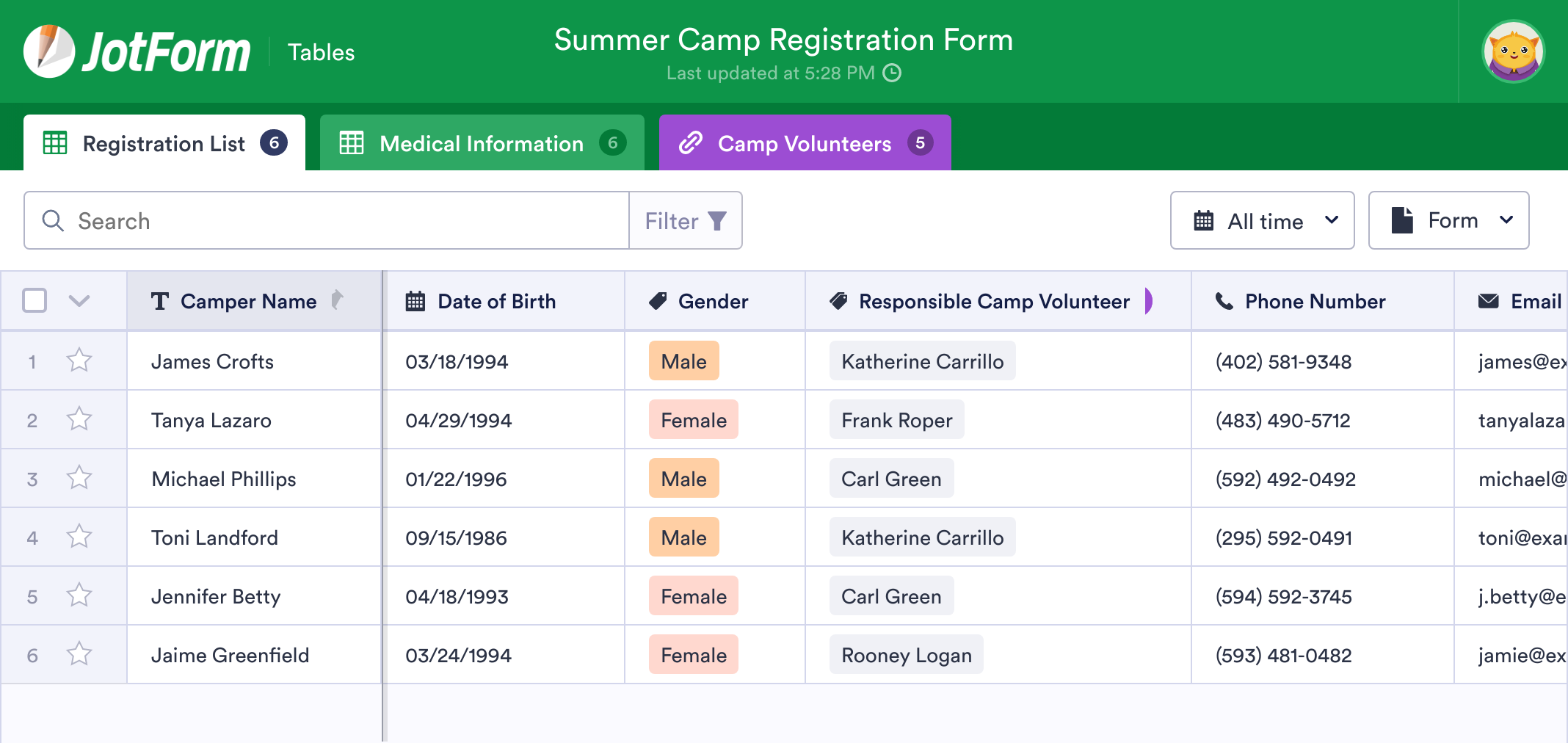The image size is (1568, 743).
Task: Tick the select-all rows checkbox
Action: click(35, 300)
